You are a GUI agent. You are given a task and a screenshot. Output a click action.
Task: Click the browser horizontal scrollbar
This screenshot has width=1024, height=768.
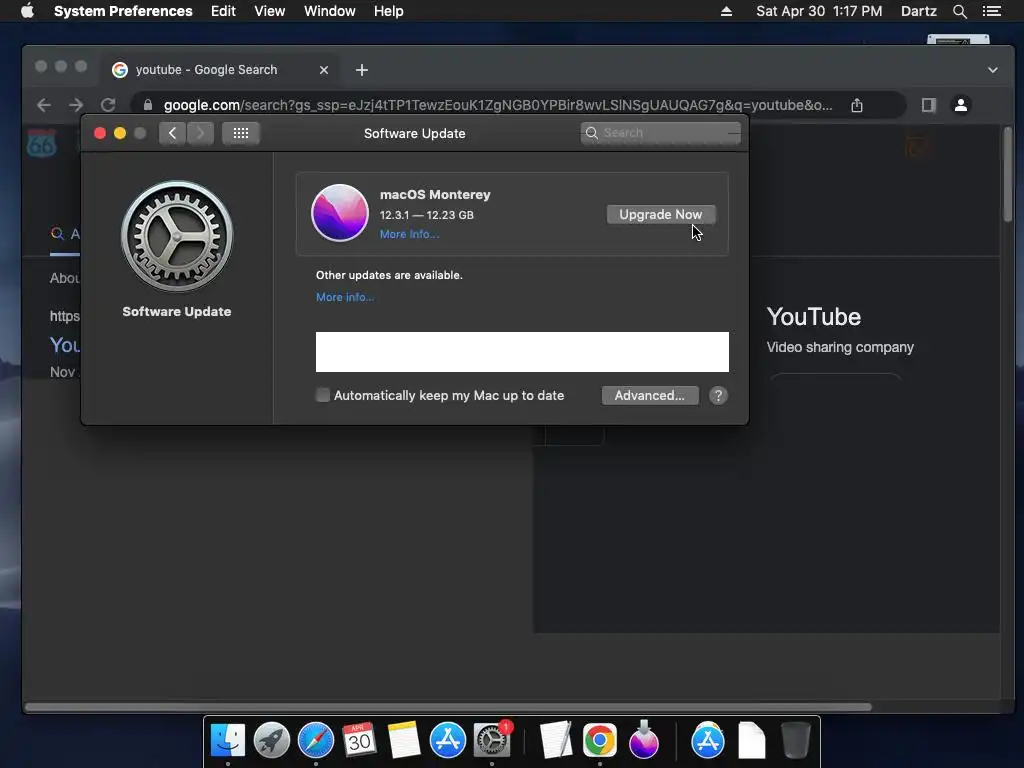click(448, 707)
